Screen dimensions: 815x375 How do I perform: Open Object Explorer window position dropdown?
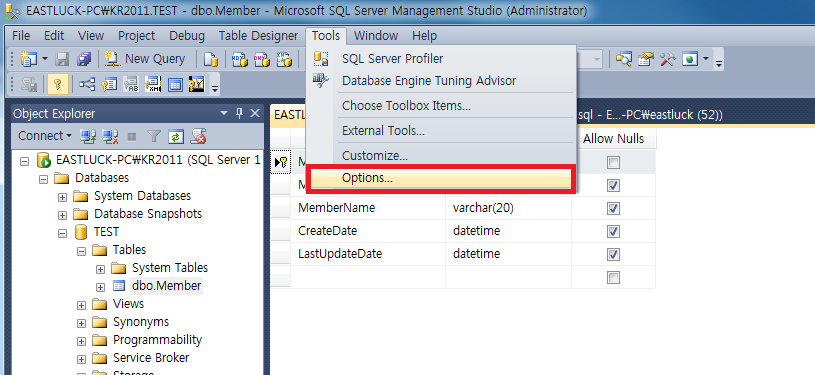224,113
